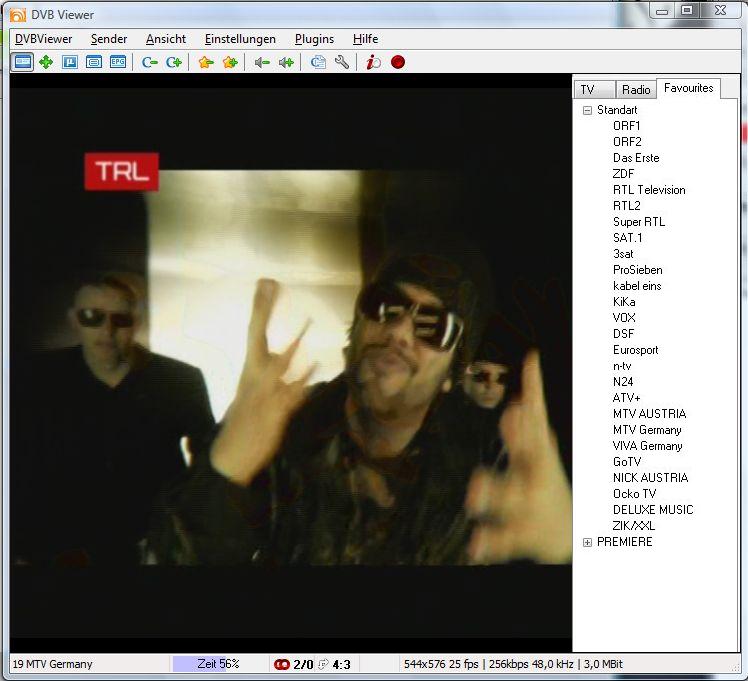Viewport: 748px width, 681px height.
Task: Select the Favourites tab
Action: [688, 88]
